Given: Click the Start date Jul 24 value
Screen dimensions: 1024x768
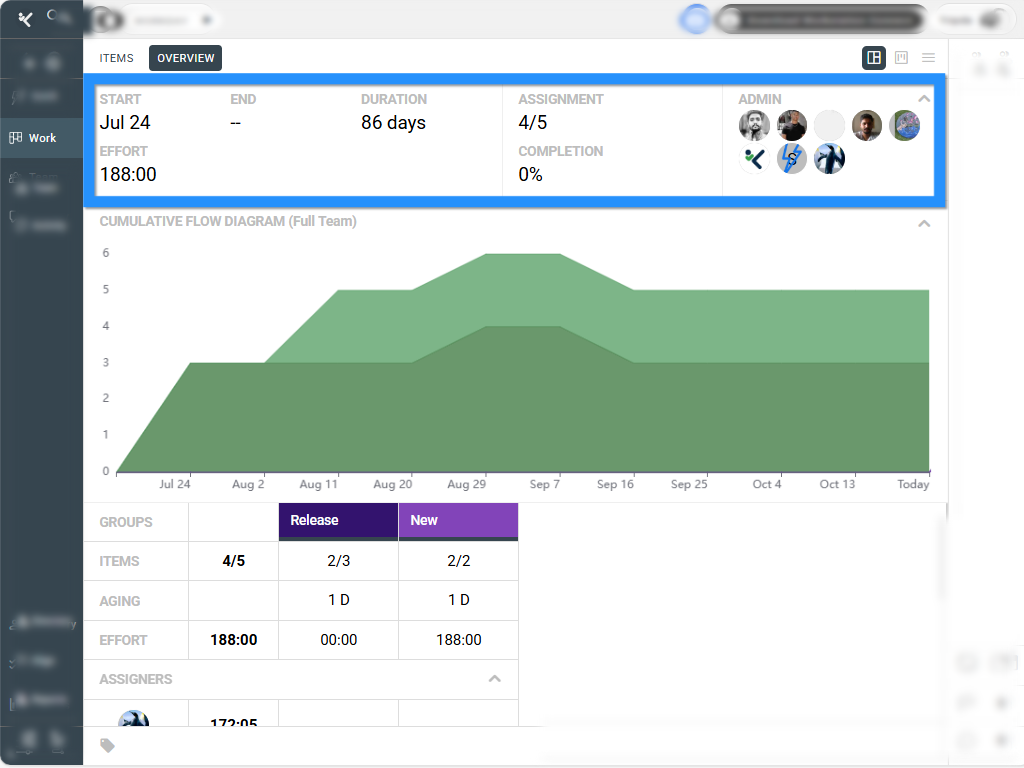Looking at the screenshot, I should point(125,123).
